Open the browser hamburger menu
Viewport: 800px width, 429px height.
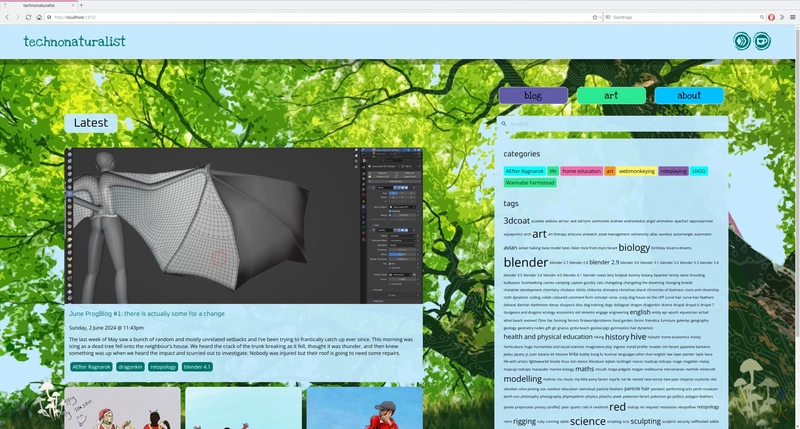click(792, 17)
